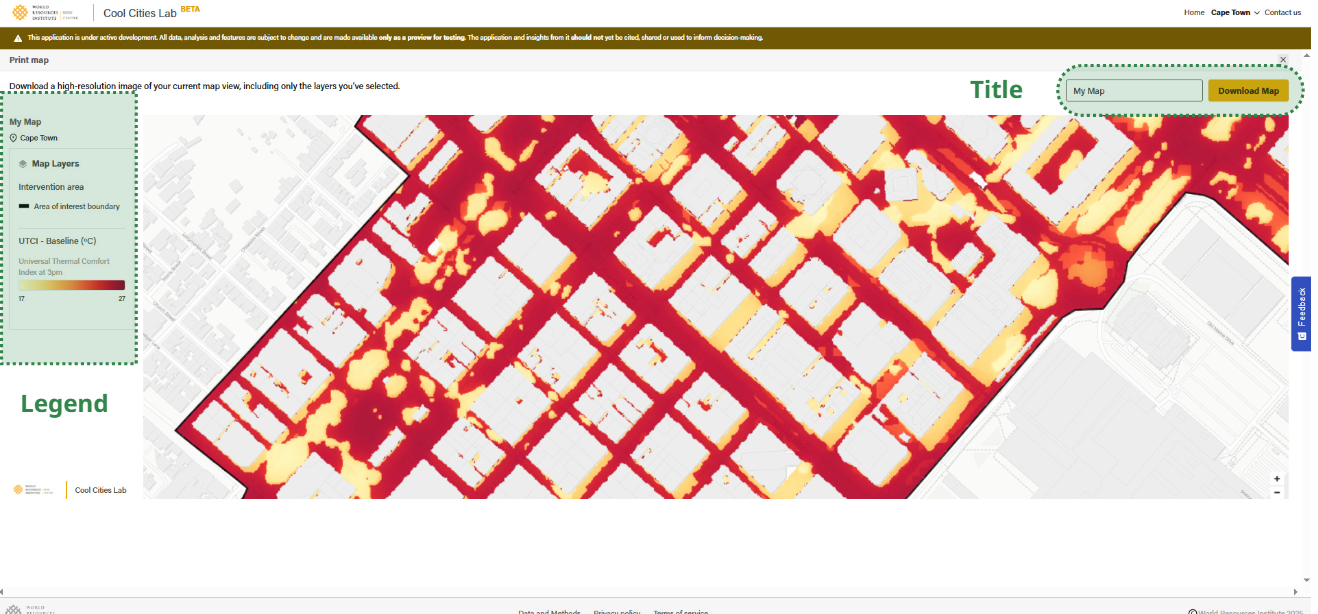The height and width of the screenshot is (614, 1318).
Task: Click the UTCI color gradient legend bar
Action: point(71,285)
